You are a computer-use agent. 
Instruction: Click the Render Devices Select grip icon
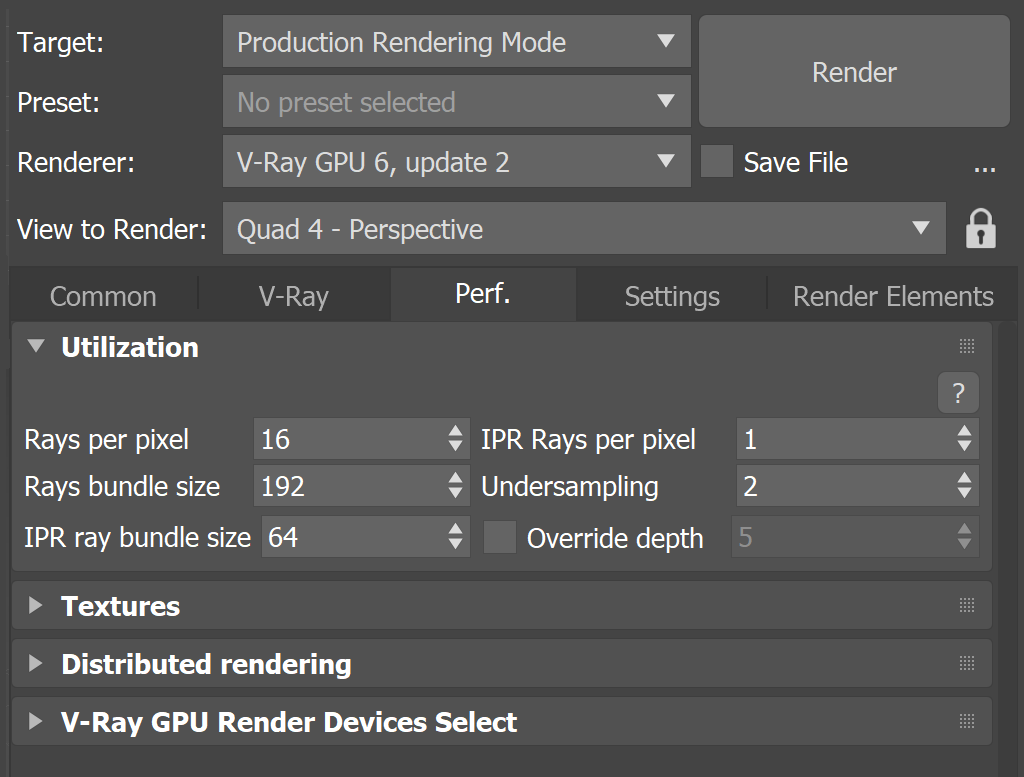click(x=967, y=721)
